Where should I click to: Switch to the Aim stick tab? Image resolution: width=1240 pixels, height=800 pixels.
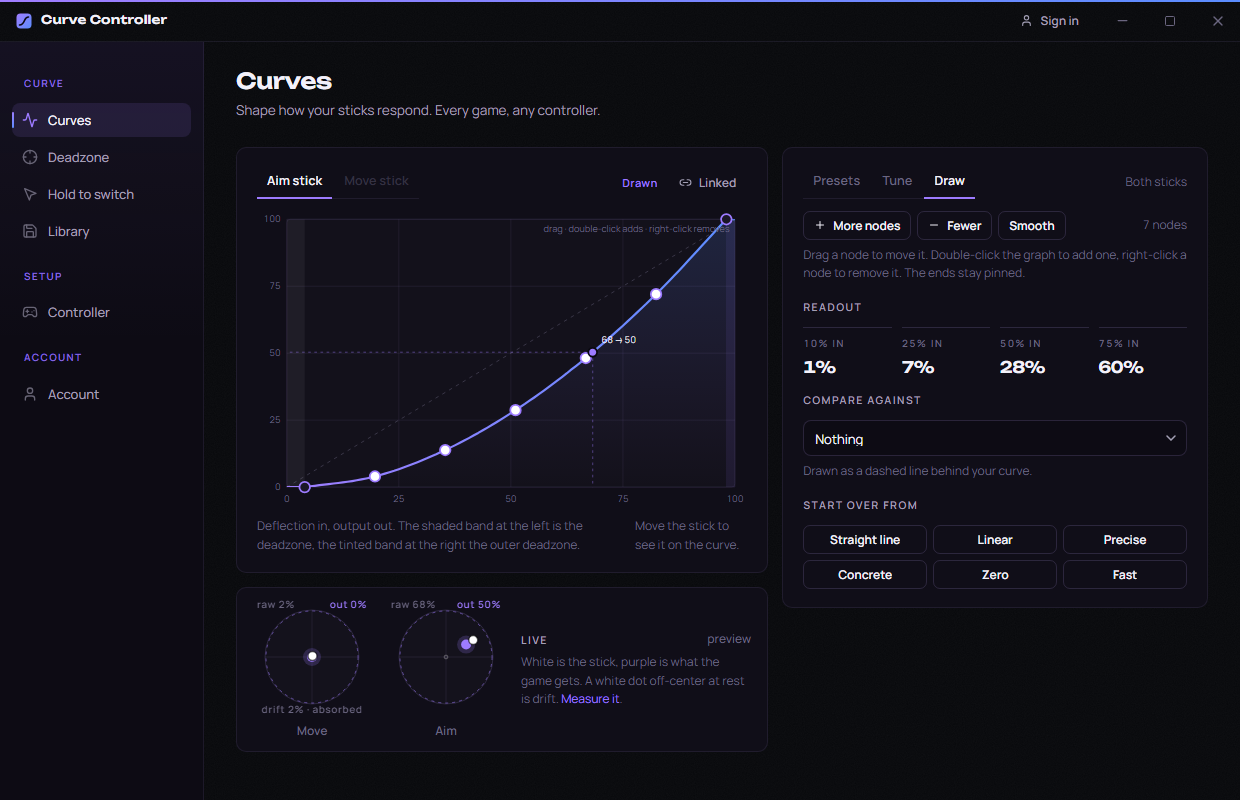[294, 181]
